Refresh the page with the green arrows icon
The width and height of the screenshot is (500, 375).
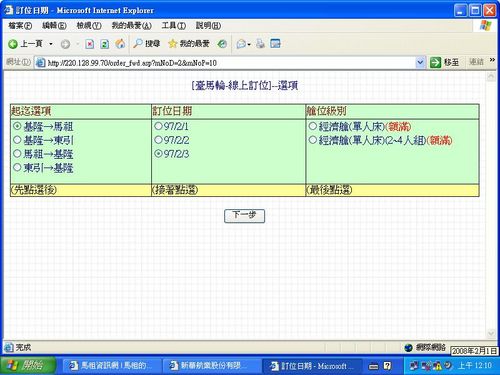coord(105,44)
